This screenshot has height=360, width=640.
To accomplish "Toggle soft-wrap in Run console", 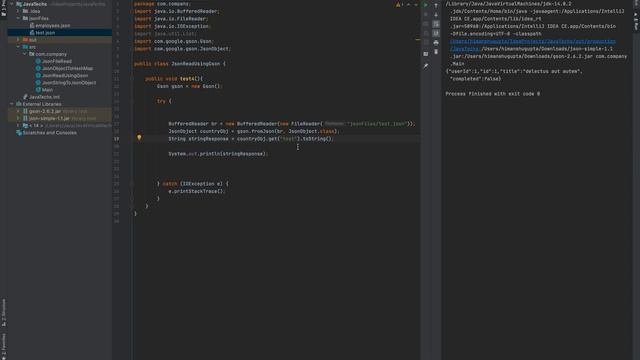I will click(x=436, y=24).
